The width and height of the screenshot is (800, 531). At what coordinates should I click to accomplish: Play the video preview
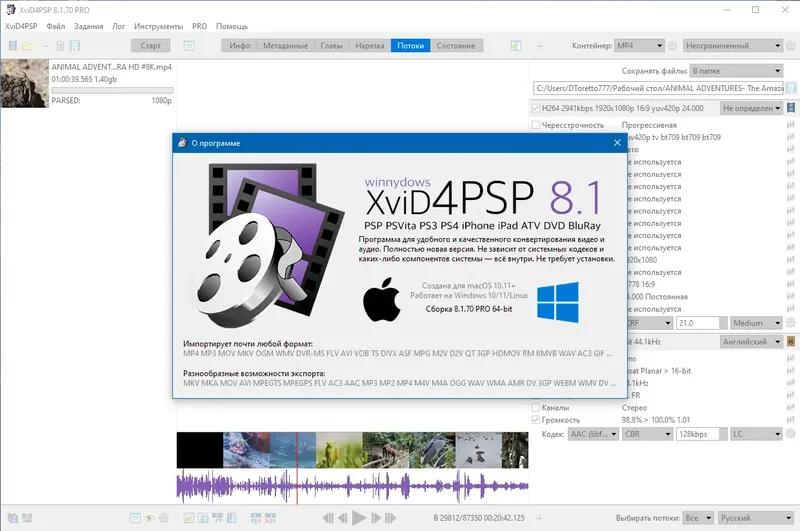(x=359, y=518)
